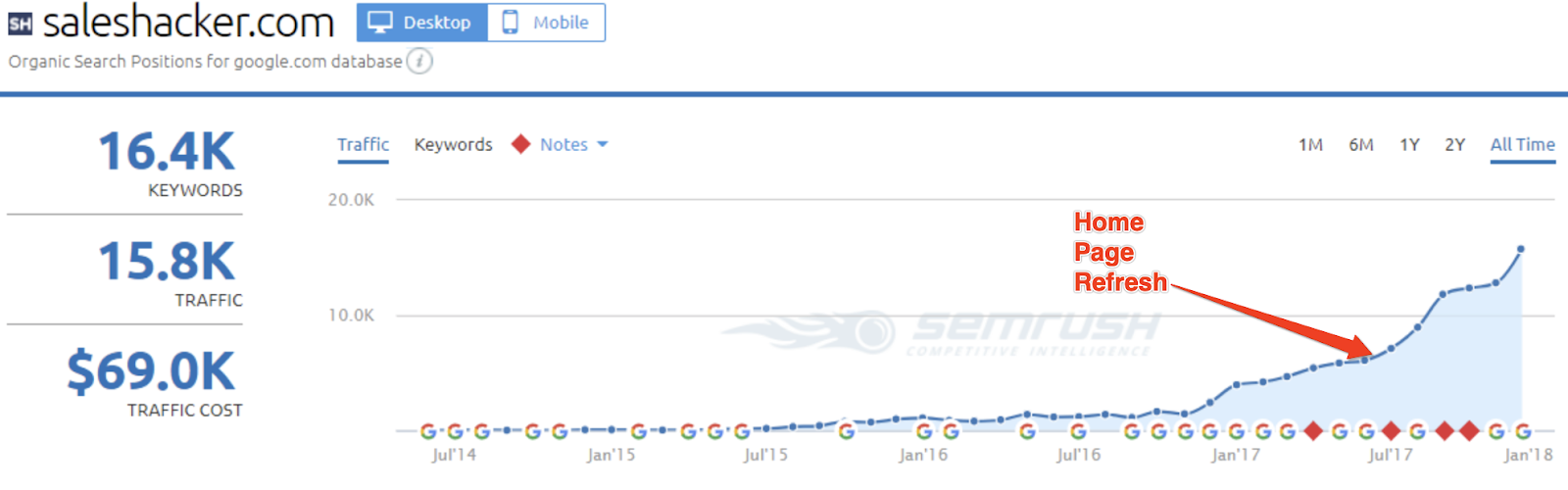This screenshot has width=1568, height=490.
Task: Select the Traffic tab
Action: coord(363,145)
